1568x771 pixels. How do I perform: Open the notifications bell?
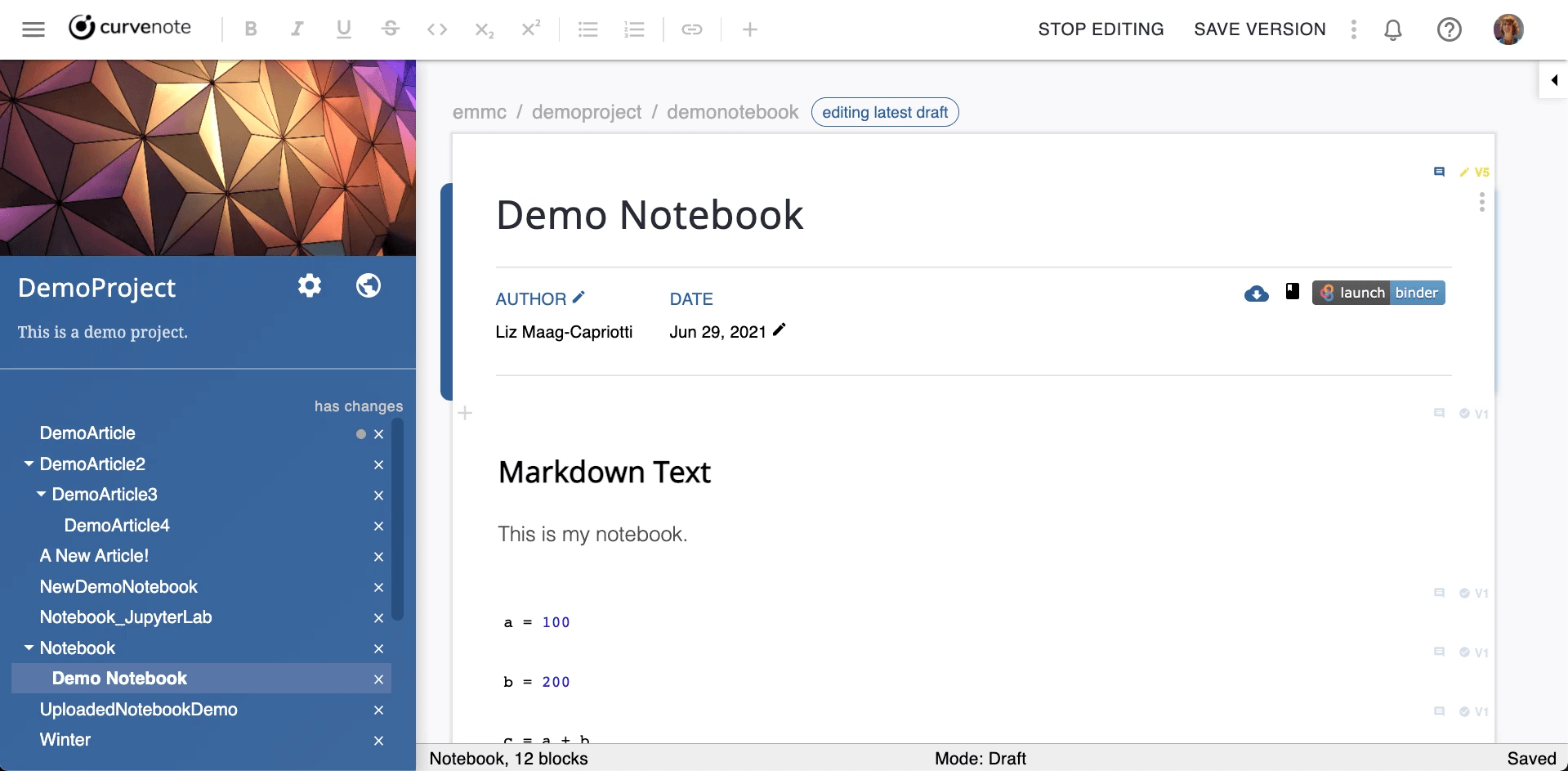point(1393,30)
